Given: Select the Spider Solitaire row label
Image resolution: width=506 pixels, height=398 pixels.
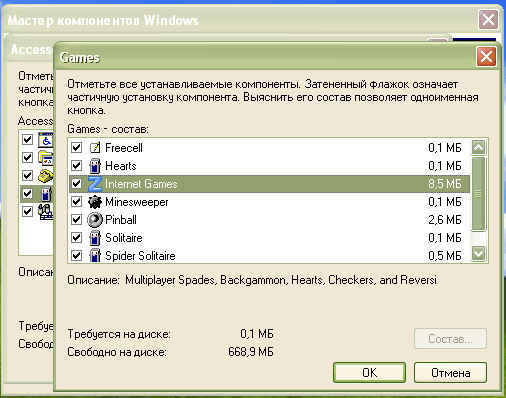Looking at the screenshot, I should pyautogui.click(x=140, y=256).
